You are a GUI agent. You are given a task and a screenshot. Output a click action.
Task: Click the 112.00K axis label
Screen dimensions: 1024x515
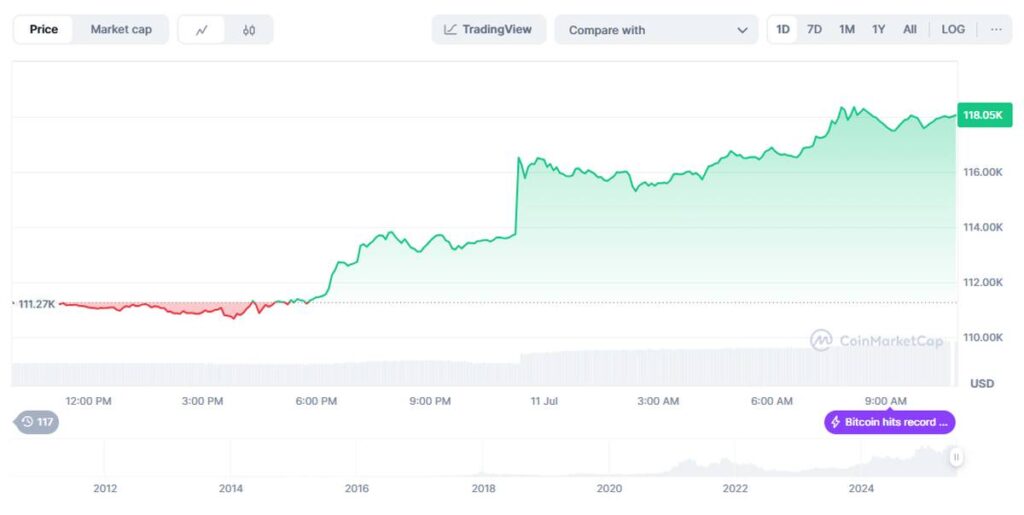(x=982, y=283)
